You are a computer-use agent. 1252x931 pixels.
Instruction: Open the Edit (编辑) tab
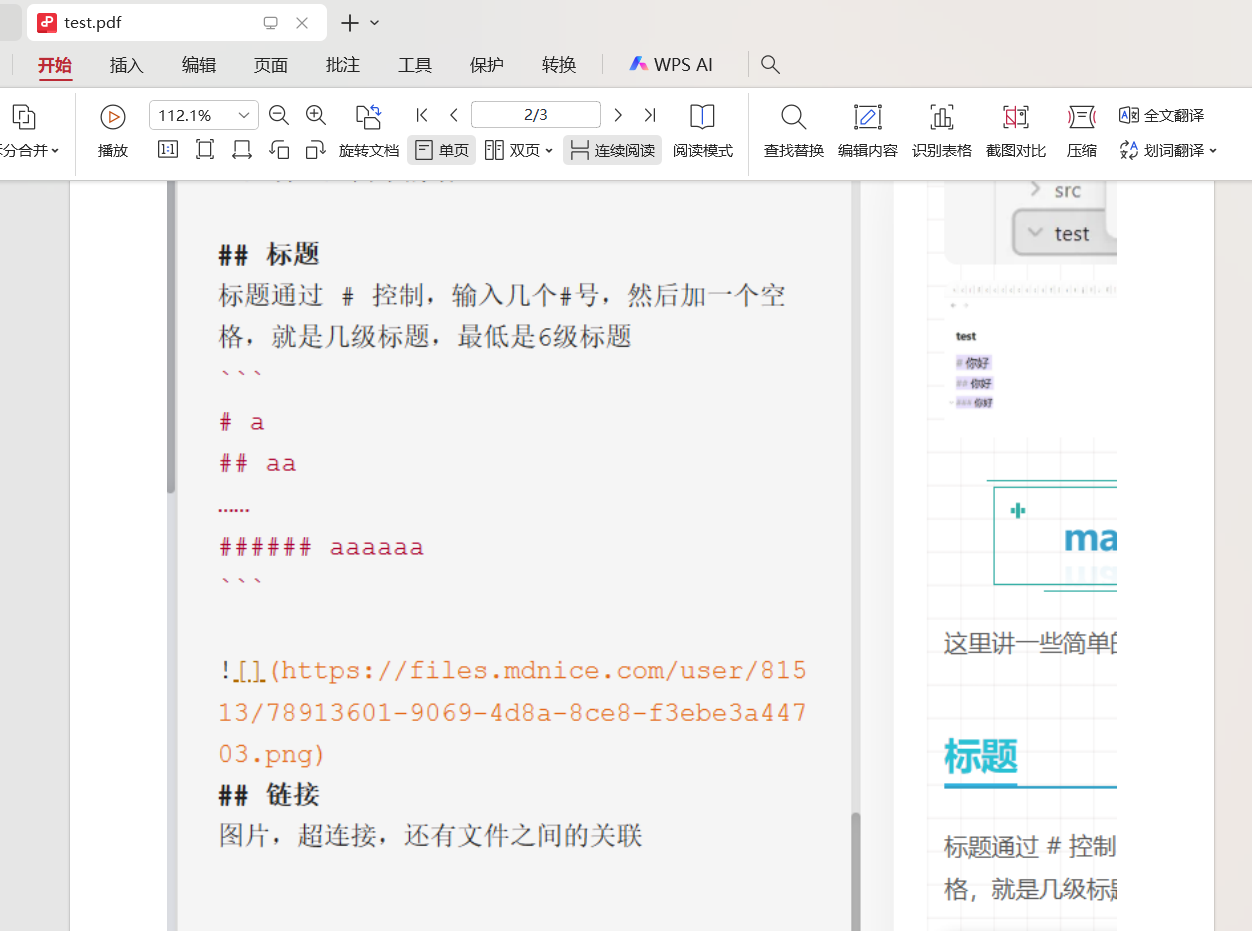point(199,65)
